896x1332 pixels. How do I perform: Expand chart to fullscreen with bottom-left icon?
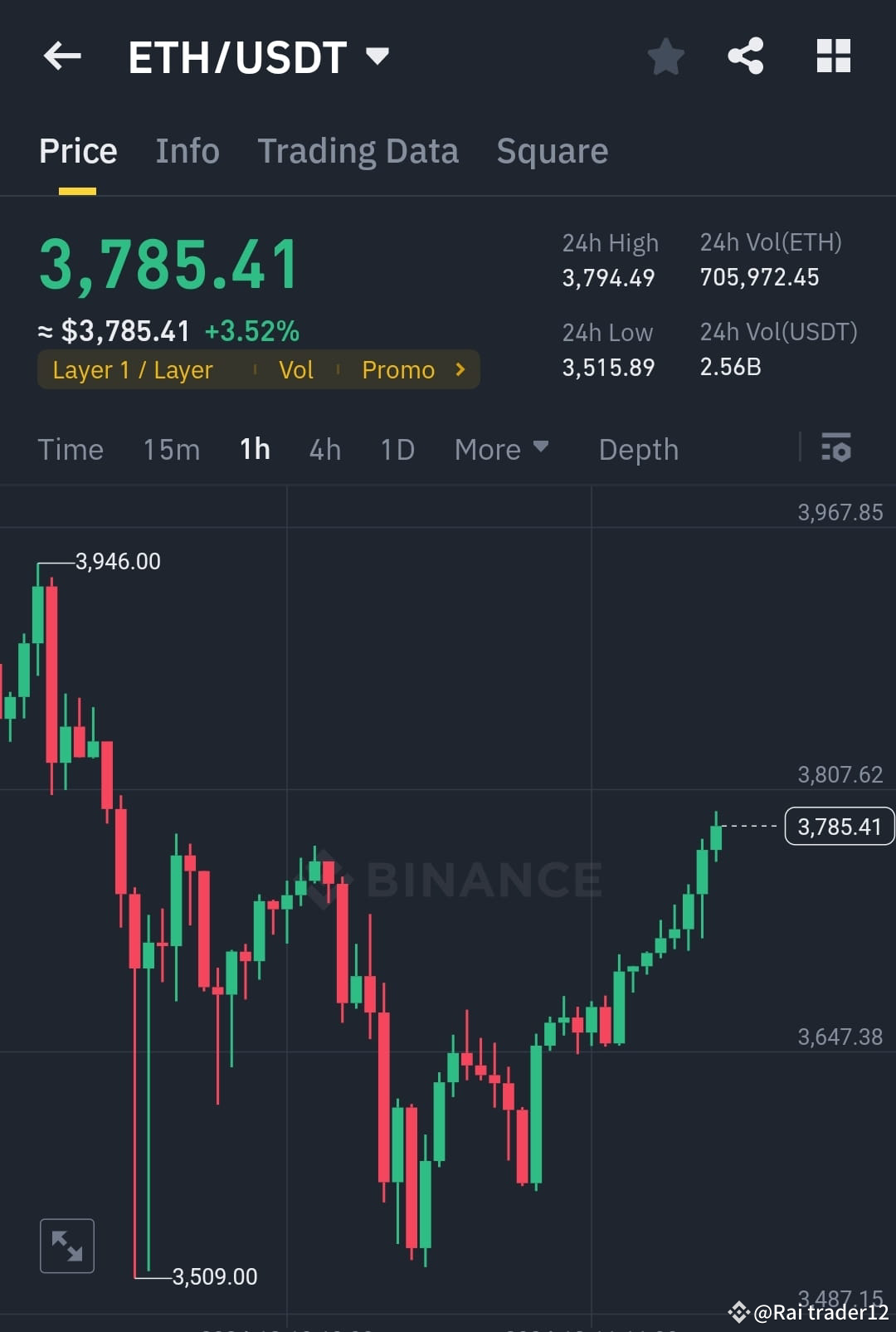[66, 1245]
